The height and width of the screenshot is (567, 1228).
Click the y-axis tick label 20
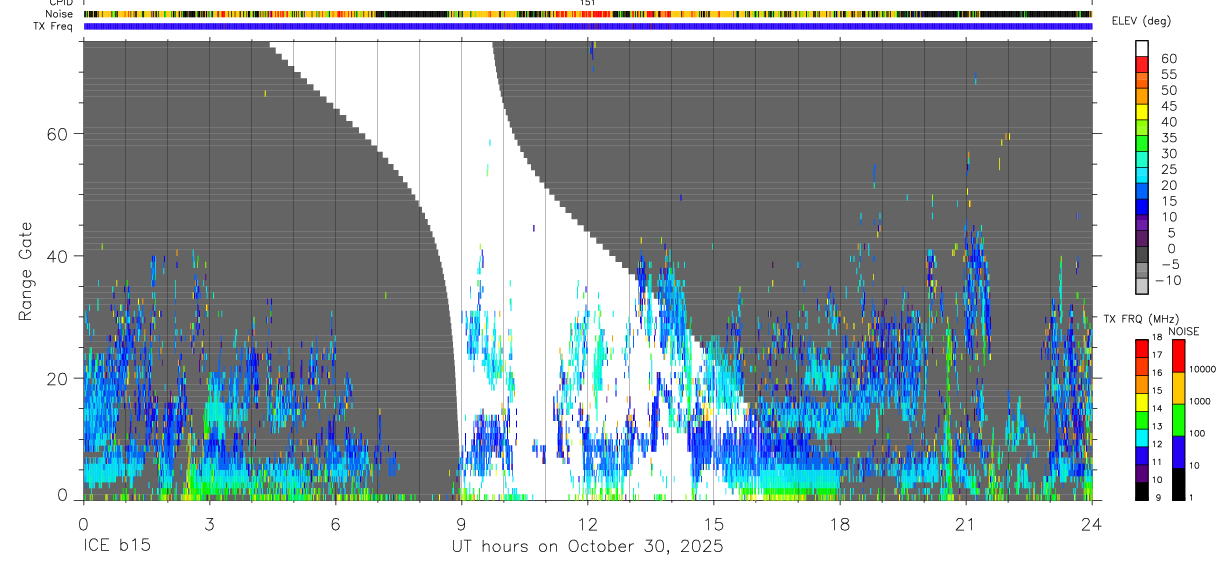(59, 378)
